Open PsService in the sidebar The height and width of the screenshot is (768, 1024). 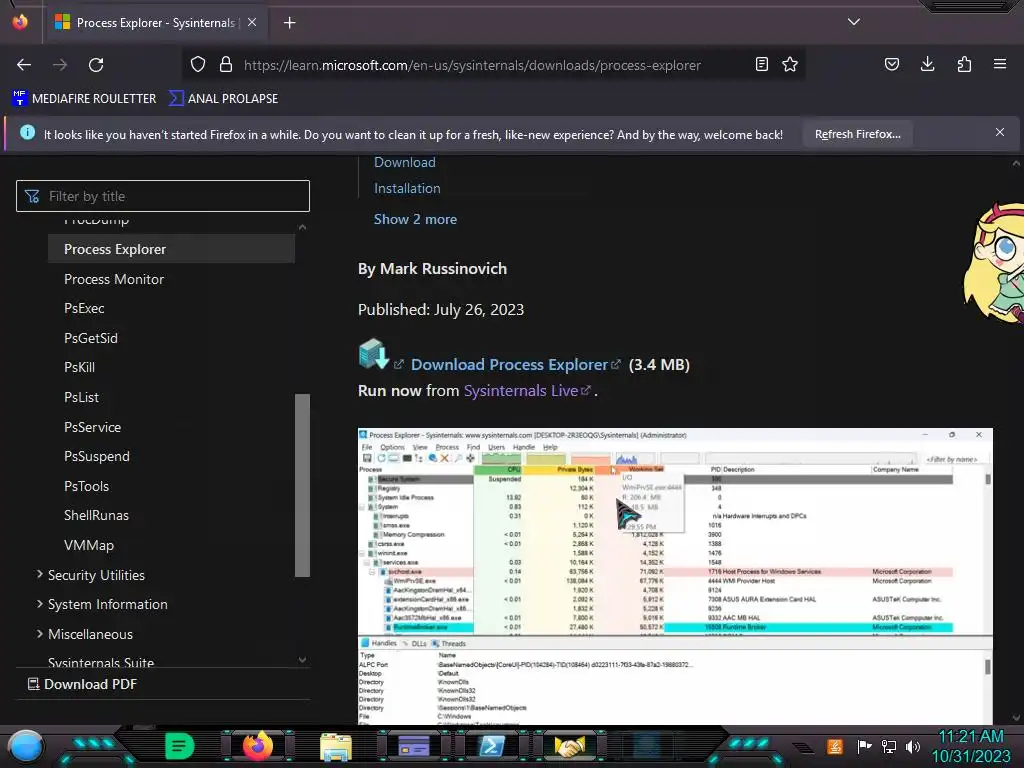pos(92,427)
